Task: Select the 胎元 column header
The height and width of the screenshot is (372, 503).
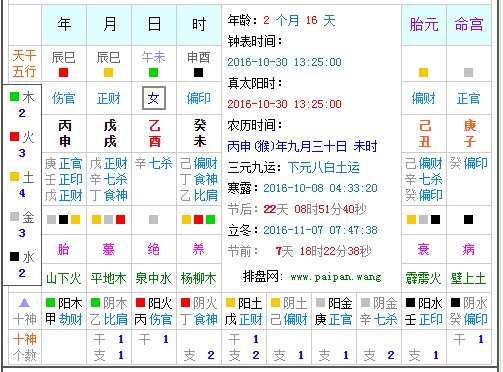Action: point(424,25)
